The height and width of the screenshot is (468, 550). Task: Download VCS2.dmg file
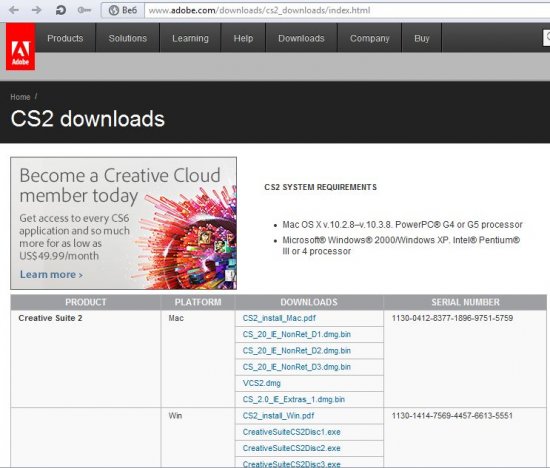pyautogui.click(x=262, y=383)
